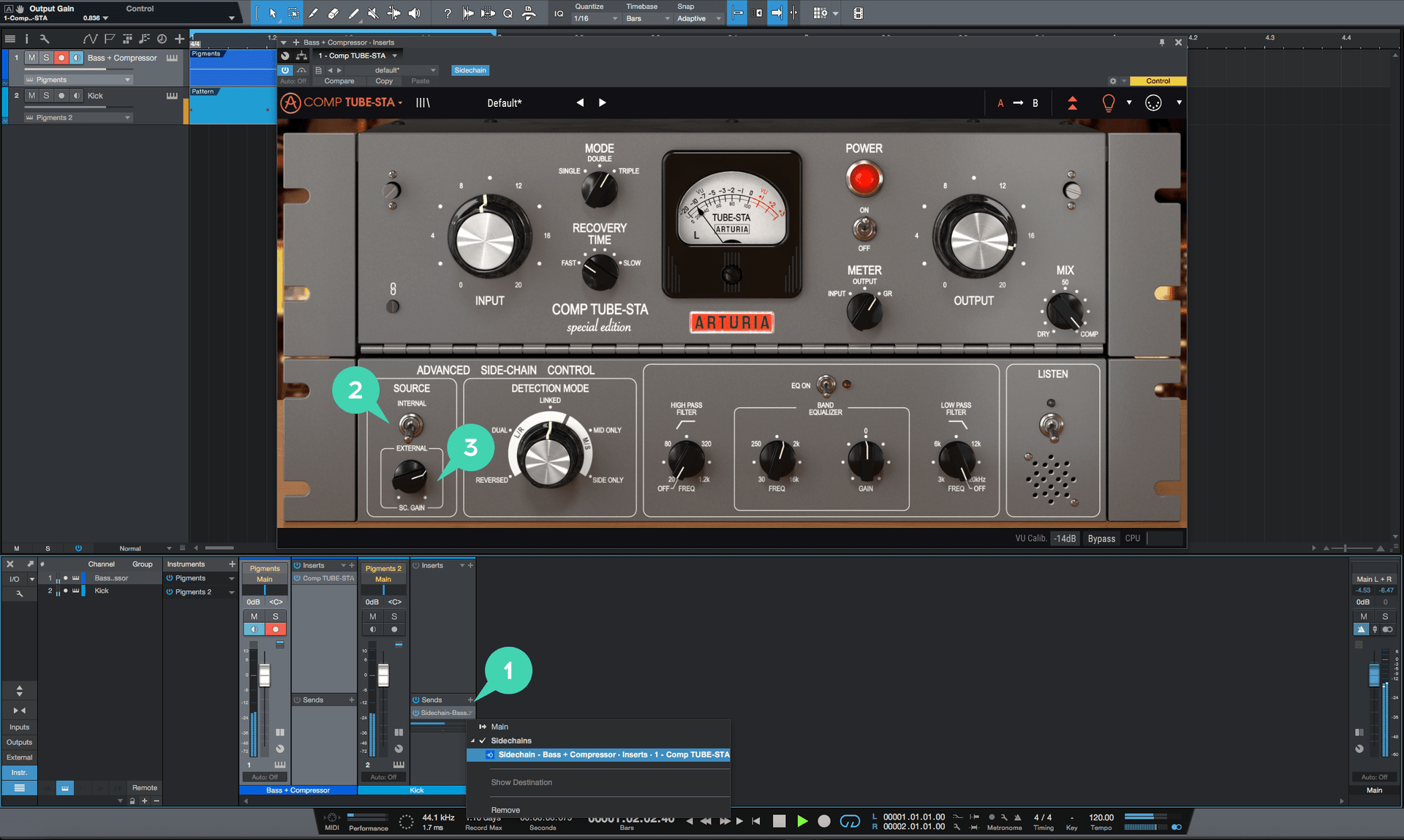Open plugin routing view icon
Image resolution: width=1404 pixels, height=840 pixels.
point(301,56)
